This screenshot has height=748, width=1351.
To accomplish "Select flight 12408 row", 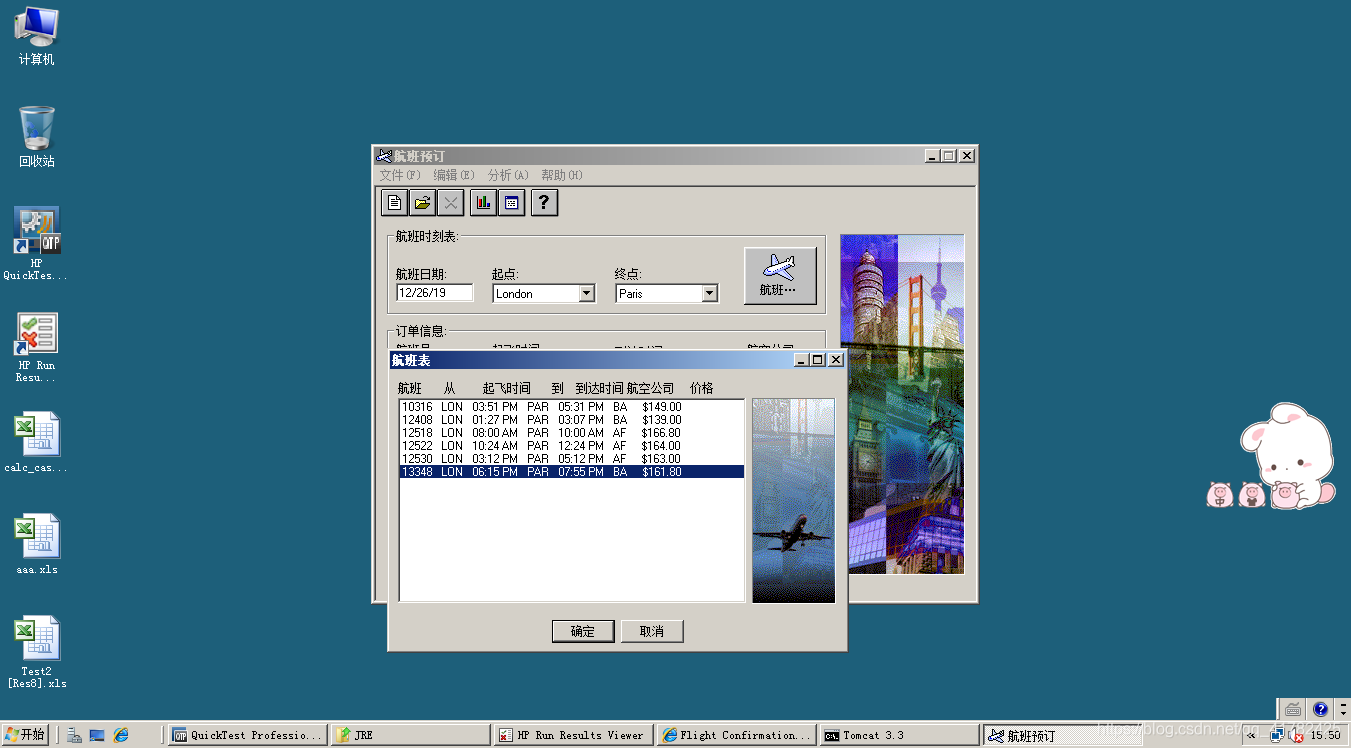I will pos(571,420).
